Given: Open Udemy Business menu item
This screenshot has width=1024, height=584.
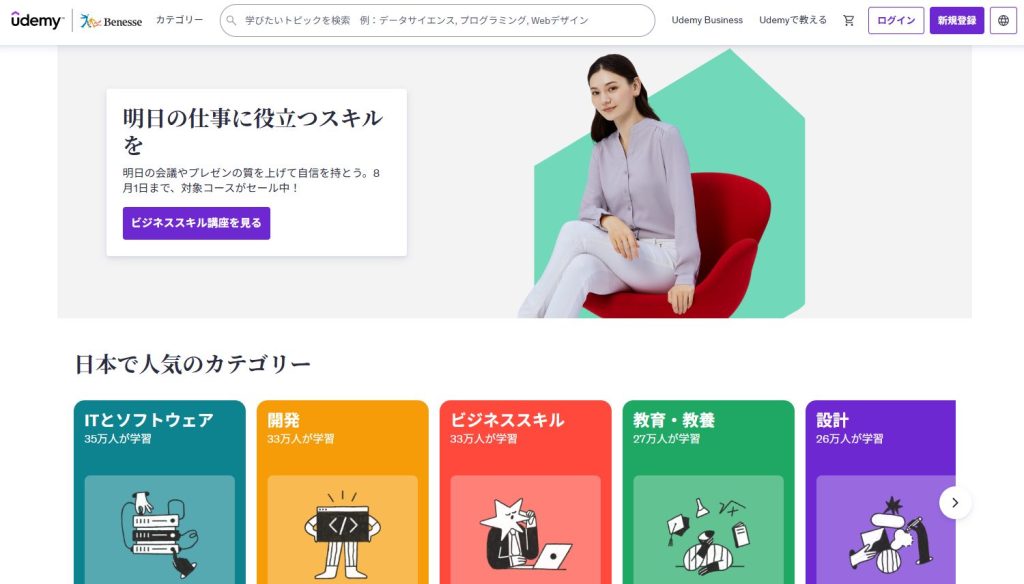Looking at the screenshot, I should coord(707,20).
